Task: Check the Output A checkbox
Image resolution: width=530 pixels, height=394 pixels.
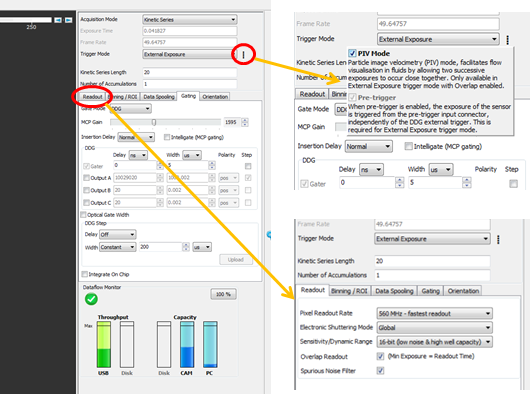Action: (87, 178)
